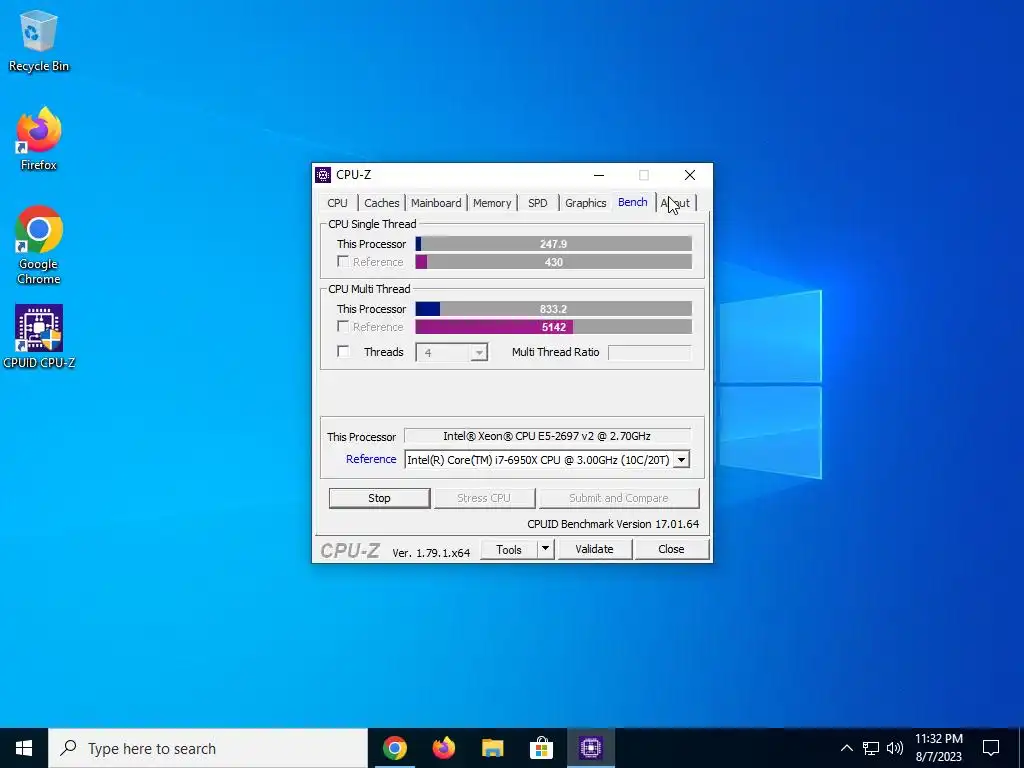Open the notification center icon
Screen dimensions: 1024x768
[x=991, y=748]
